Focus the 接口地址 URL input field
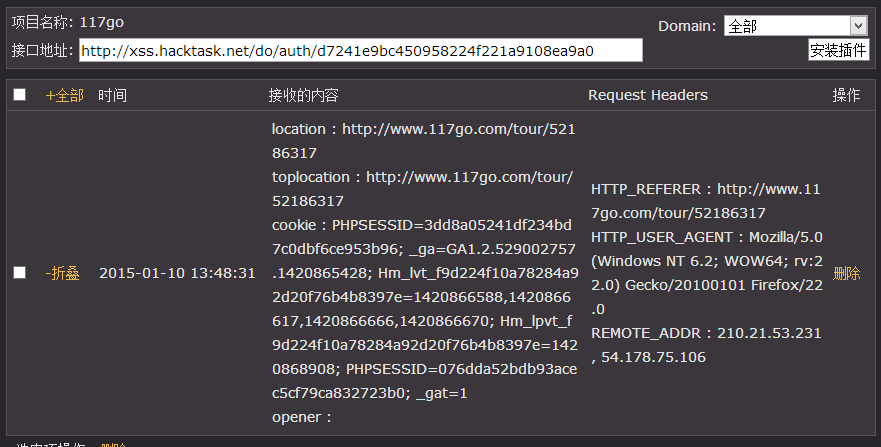The image size is (881, 447). (x=361, y=51)
